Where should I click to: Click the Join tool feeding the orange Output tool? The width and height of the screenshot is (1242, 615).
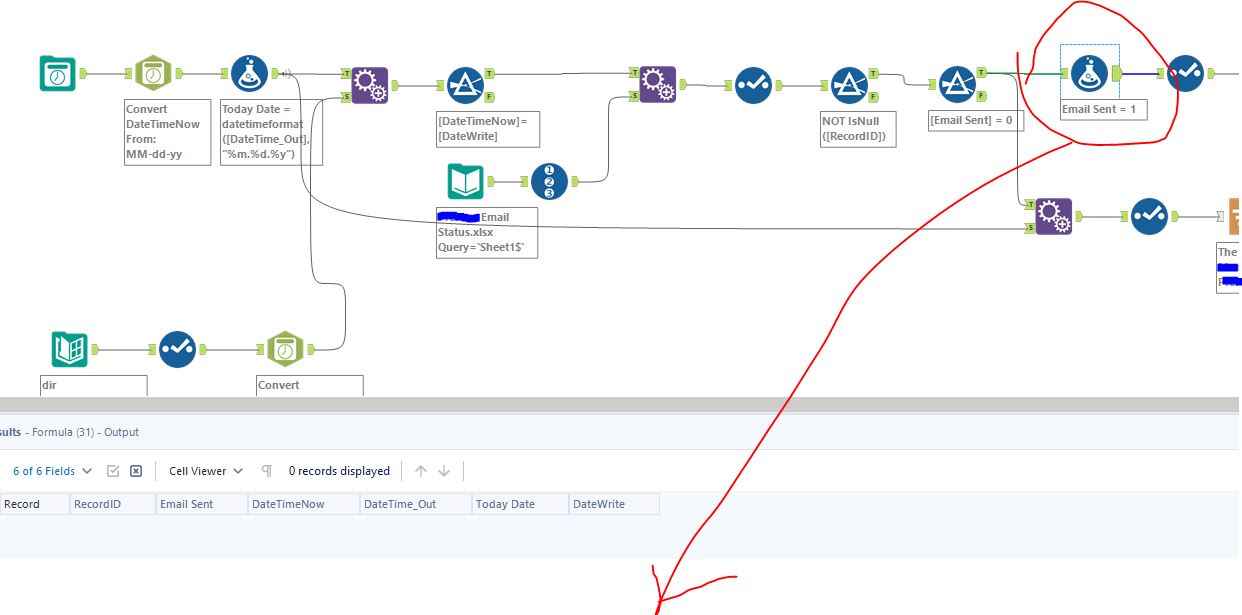tap(1056, 216)
